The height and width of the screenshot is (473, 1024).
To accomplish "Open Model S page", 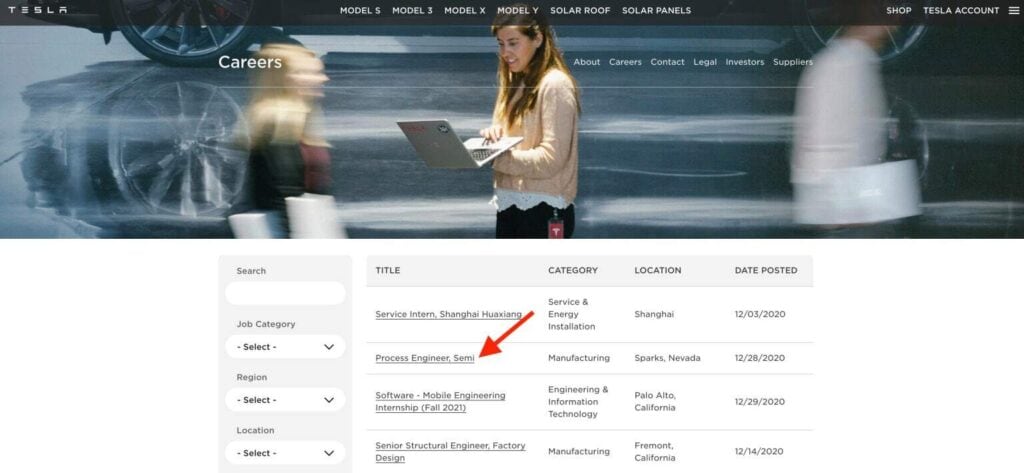I will point(360,10).
